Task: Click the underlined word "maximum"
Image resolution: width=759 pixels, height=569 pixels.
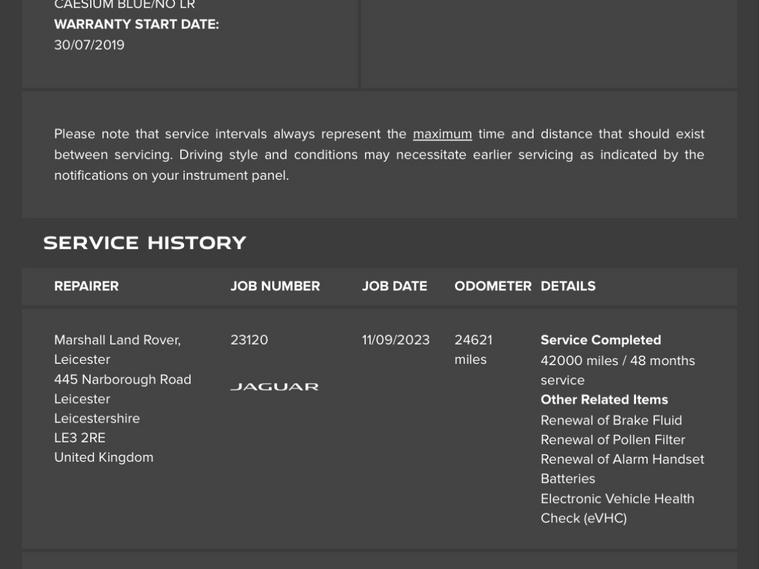Action: (442, 134)
